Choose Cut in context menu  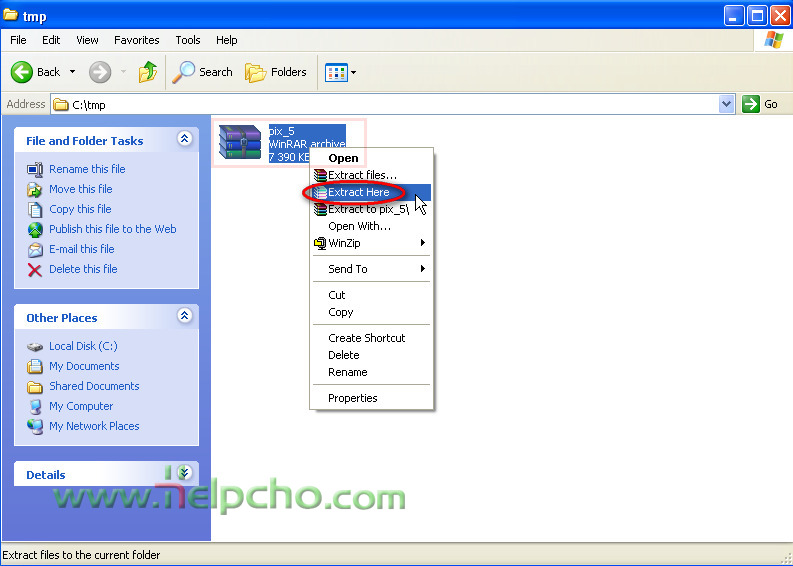click(x=371, y=295)
